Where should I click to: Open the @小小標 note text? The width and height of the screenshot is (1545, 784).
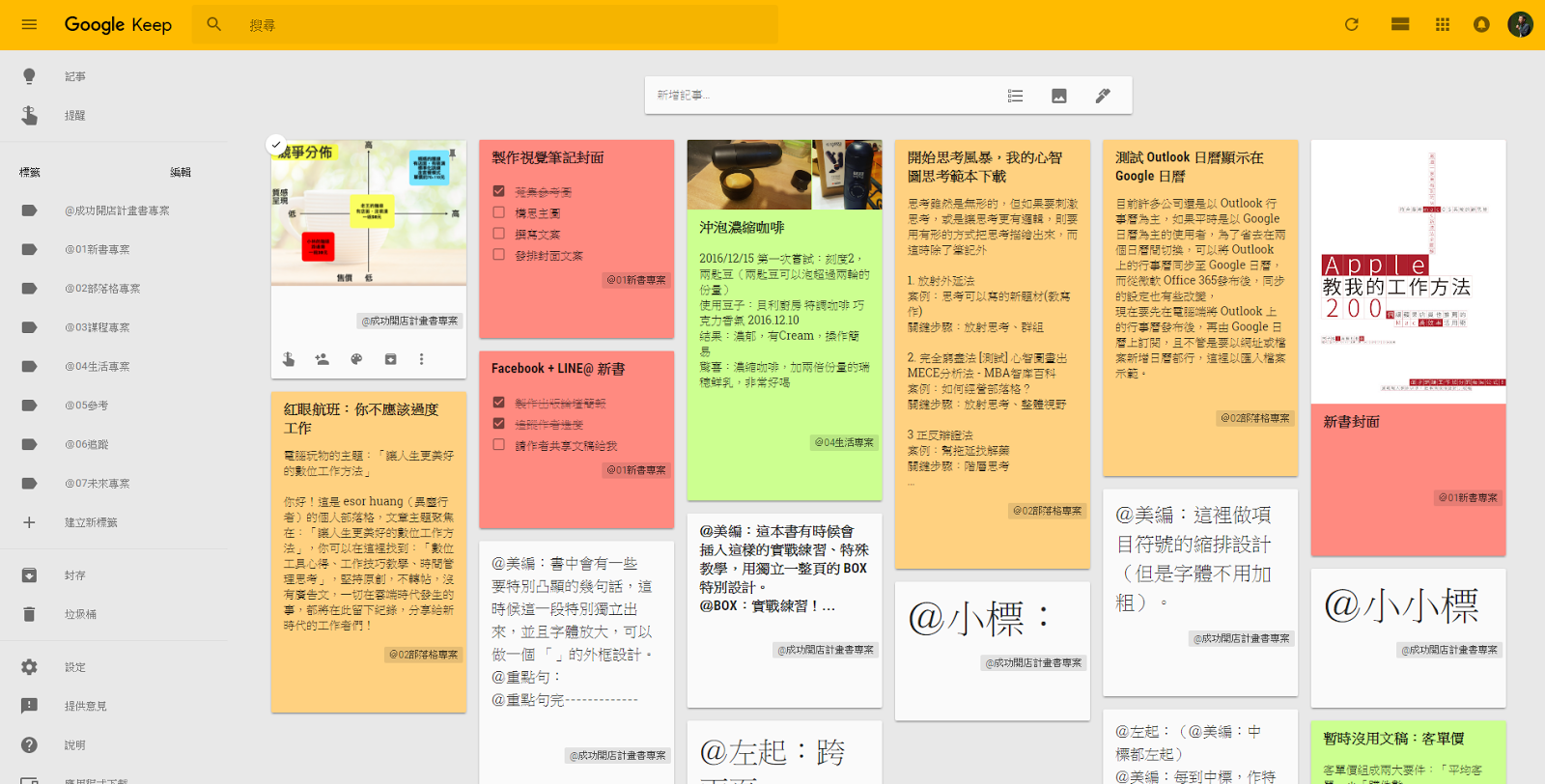tap(1401, 605)
